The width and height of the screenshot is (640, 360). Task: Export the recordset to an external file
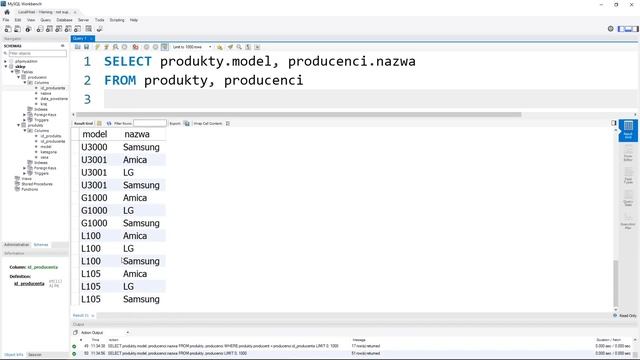point(187,123)
